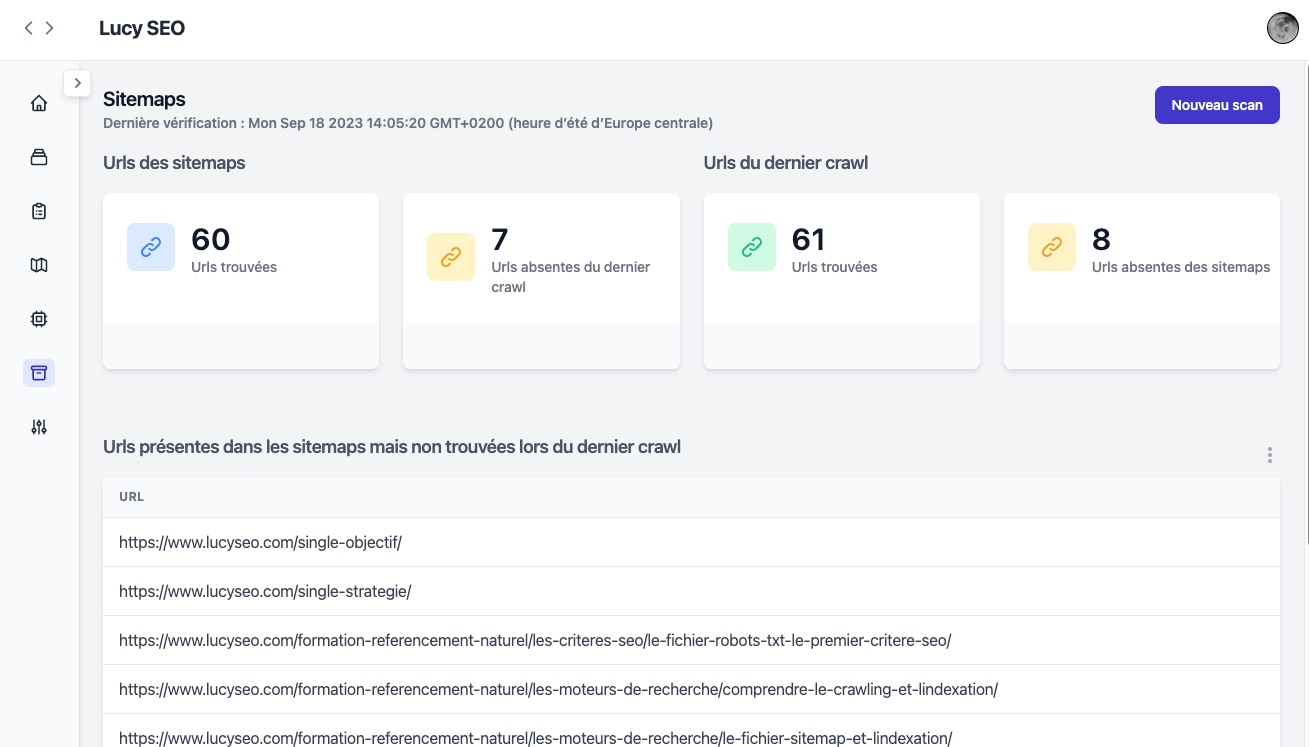1309x747 pixels.
Task: Click the Urls des sitemaps heading
Action: click(174, 163)
